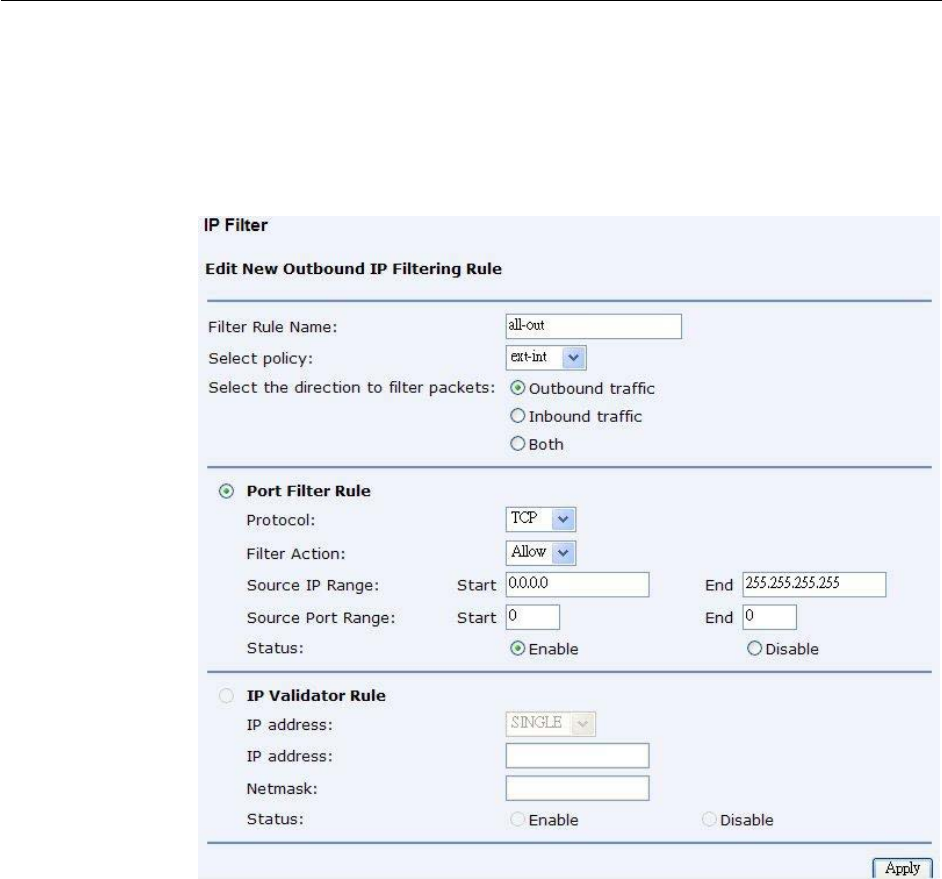Click the Source Port Range End field
942x879 pixels.
point(770,617)
